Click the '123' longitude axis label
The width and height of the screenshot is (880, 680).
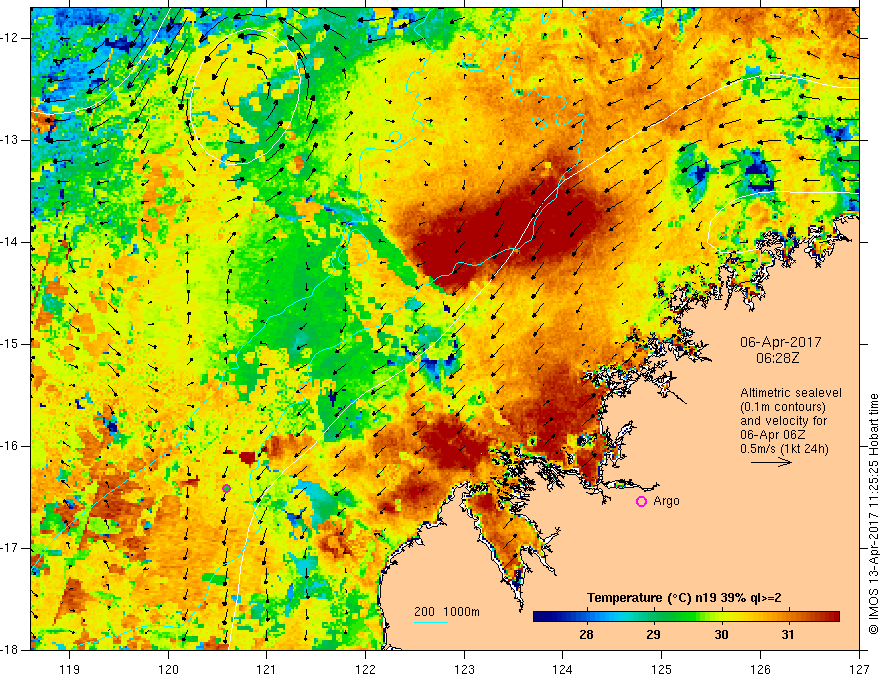[x=464, y=669]
